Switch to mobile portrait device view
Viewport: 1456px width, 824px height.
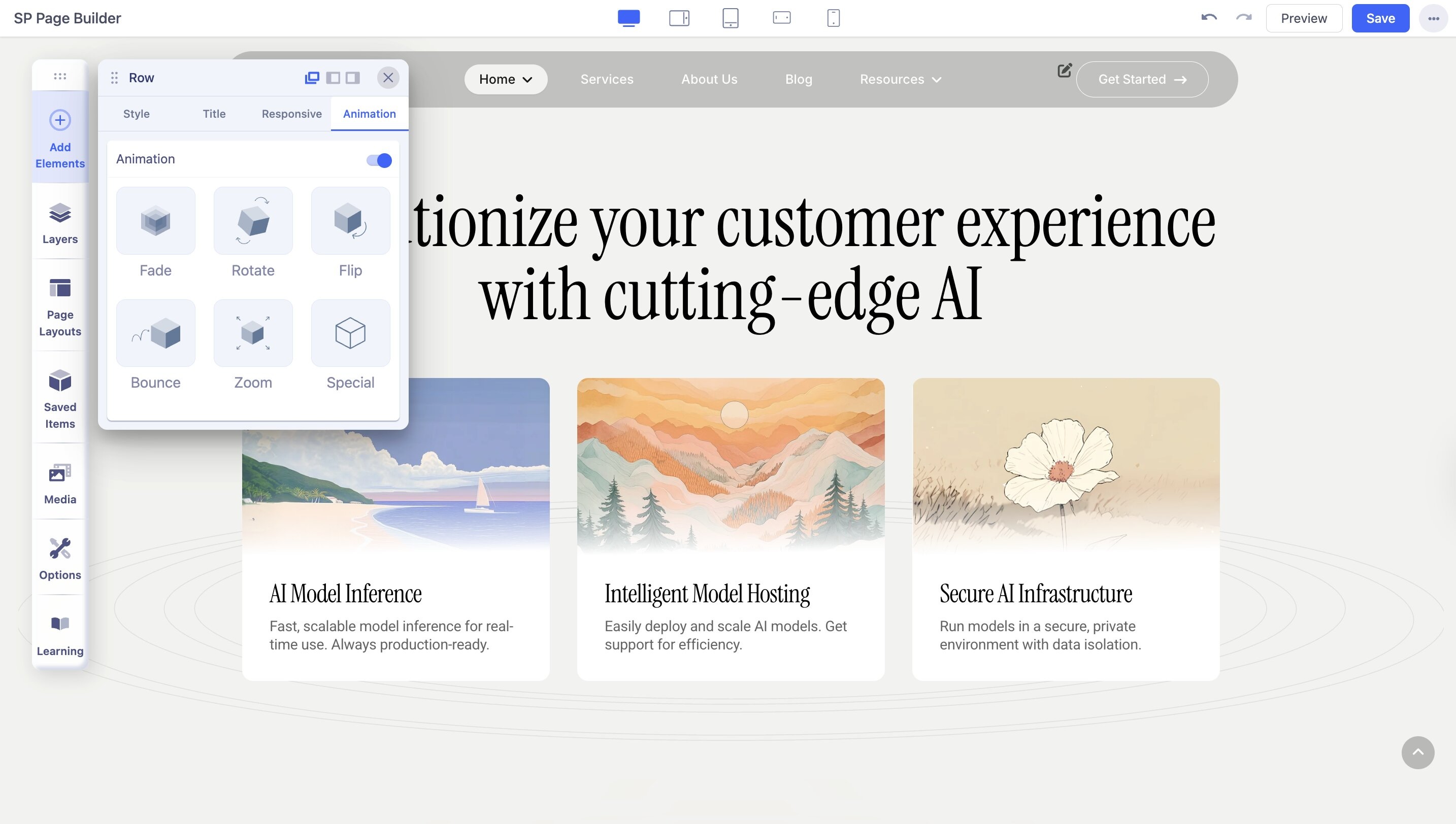tap(833, 18)
